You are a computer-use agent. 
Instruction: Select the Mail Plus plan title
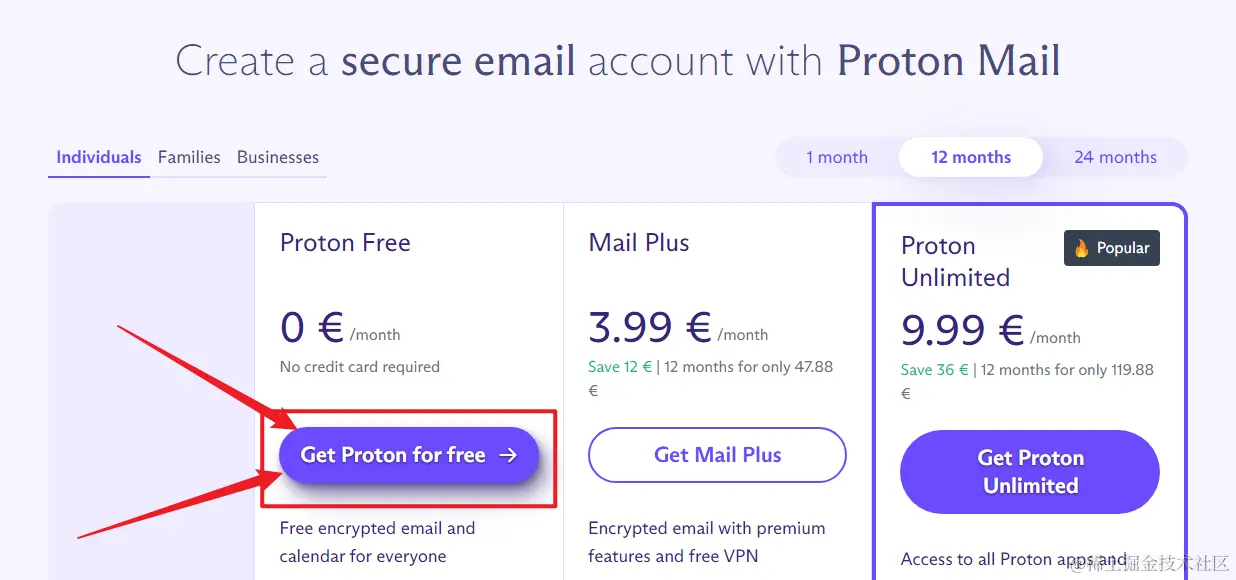(638, 242)
